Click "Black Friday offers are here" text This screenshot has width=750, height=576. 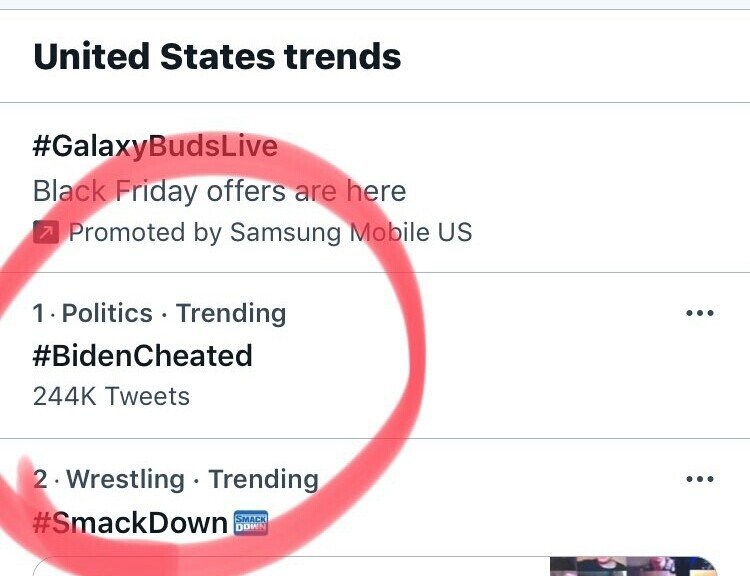(219, 190)
